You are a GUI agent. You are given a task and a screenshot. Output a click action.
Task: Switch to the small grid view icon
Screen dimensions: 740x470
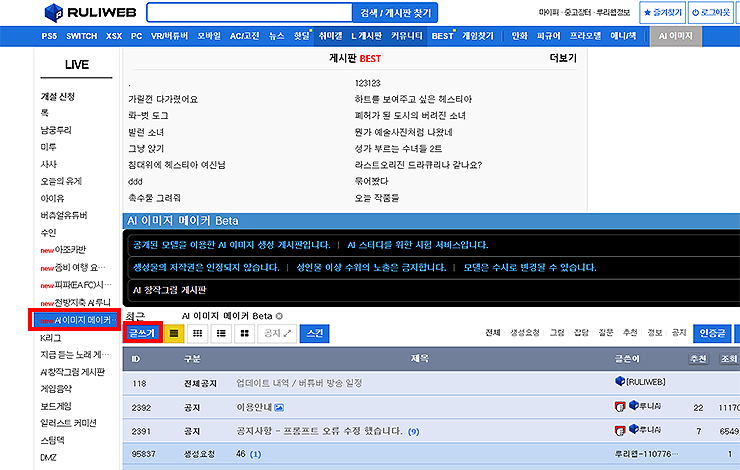coord(197,334)
